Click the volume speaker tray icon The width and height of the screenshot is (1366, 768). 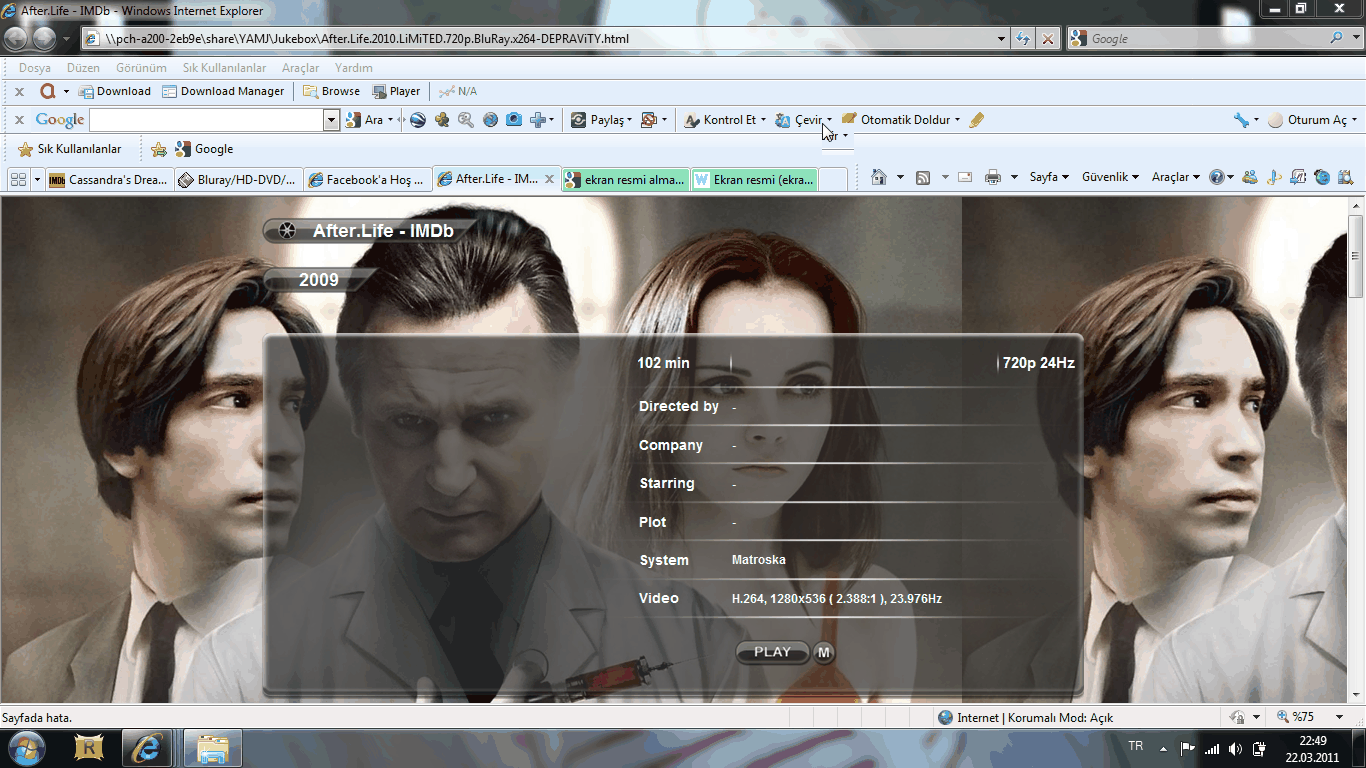tap(1236, 748)
